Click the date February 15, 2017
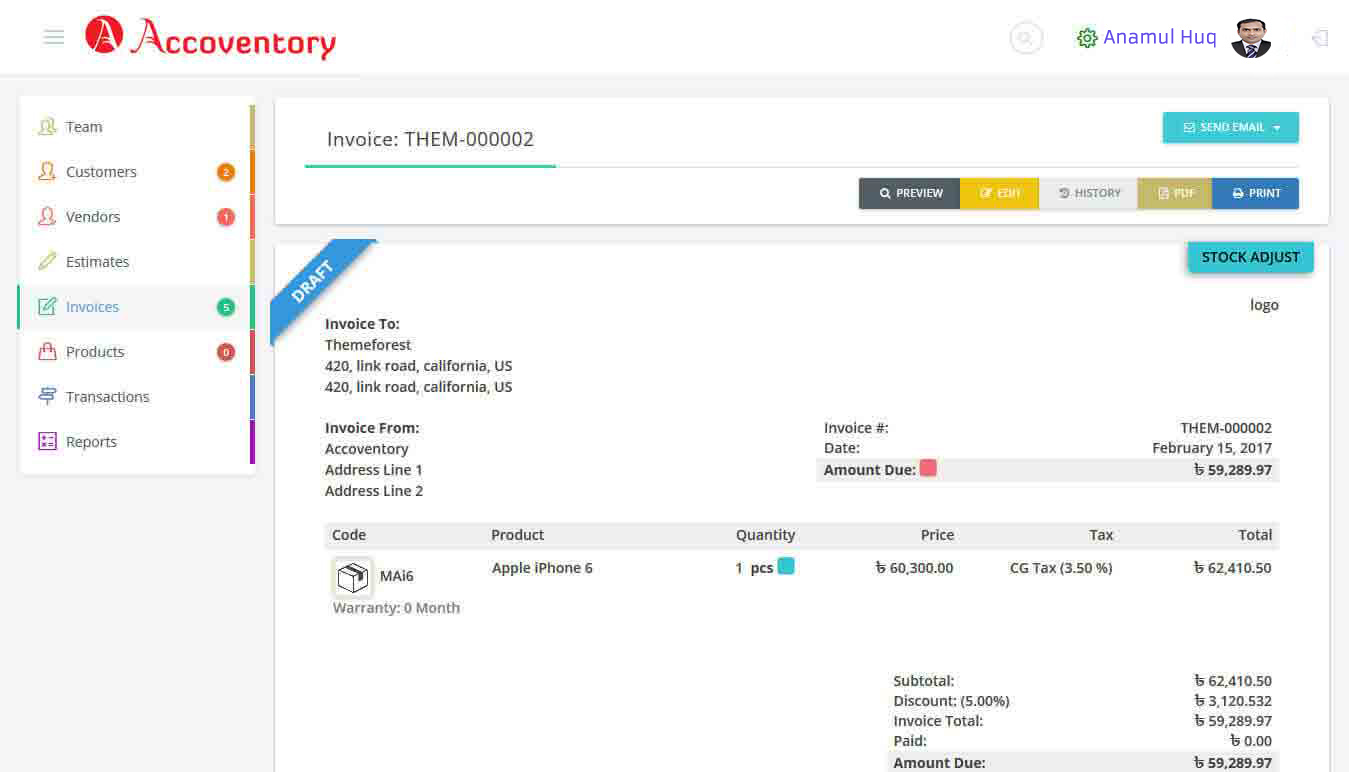1349x772 pixels. 1212,448
